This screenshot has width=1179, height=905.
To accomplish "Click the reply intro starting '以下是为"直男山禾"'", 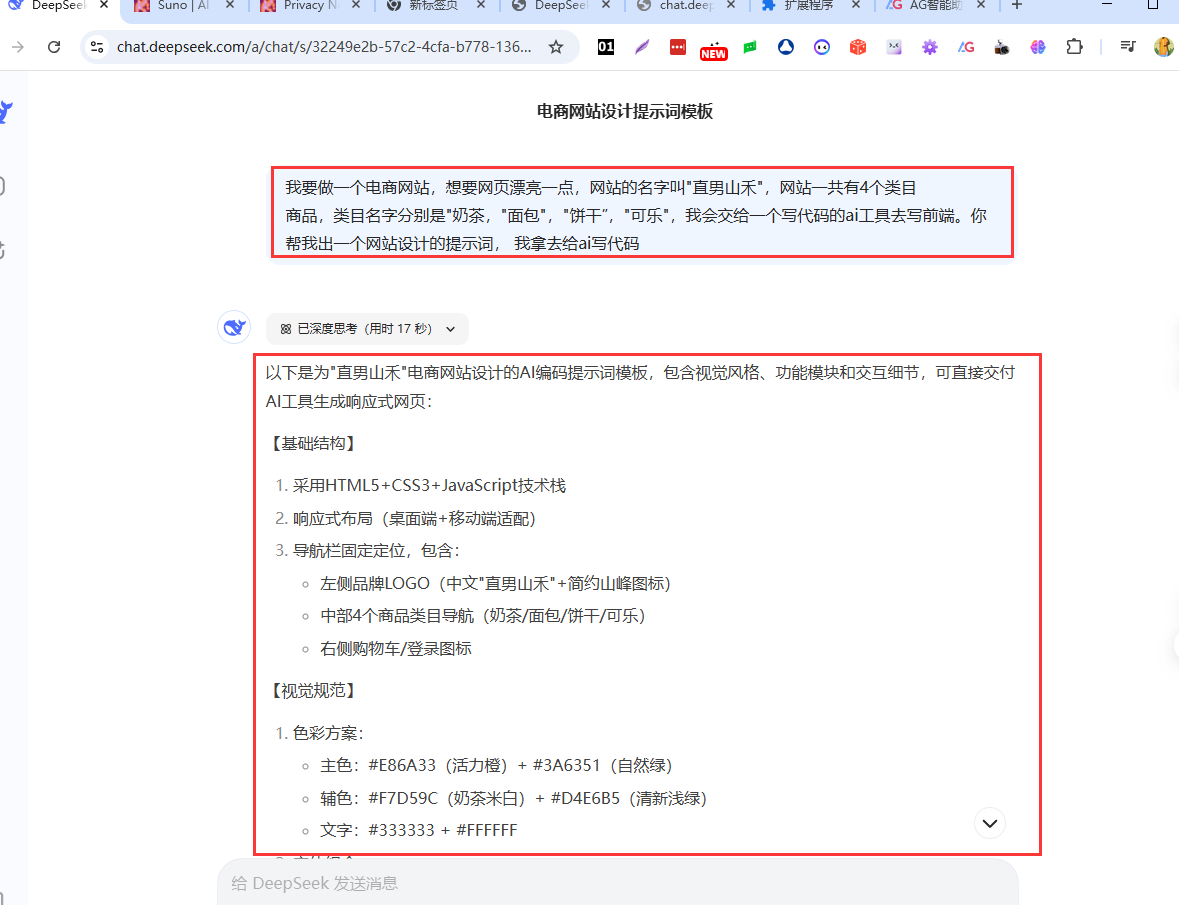I will point(640,387).
